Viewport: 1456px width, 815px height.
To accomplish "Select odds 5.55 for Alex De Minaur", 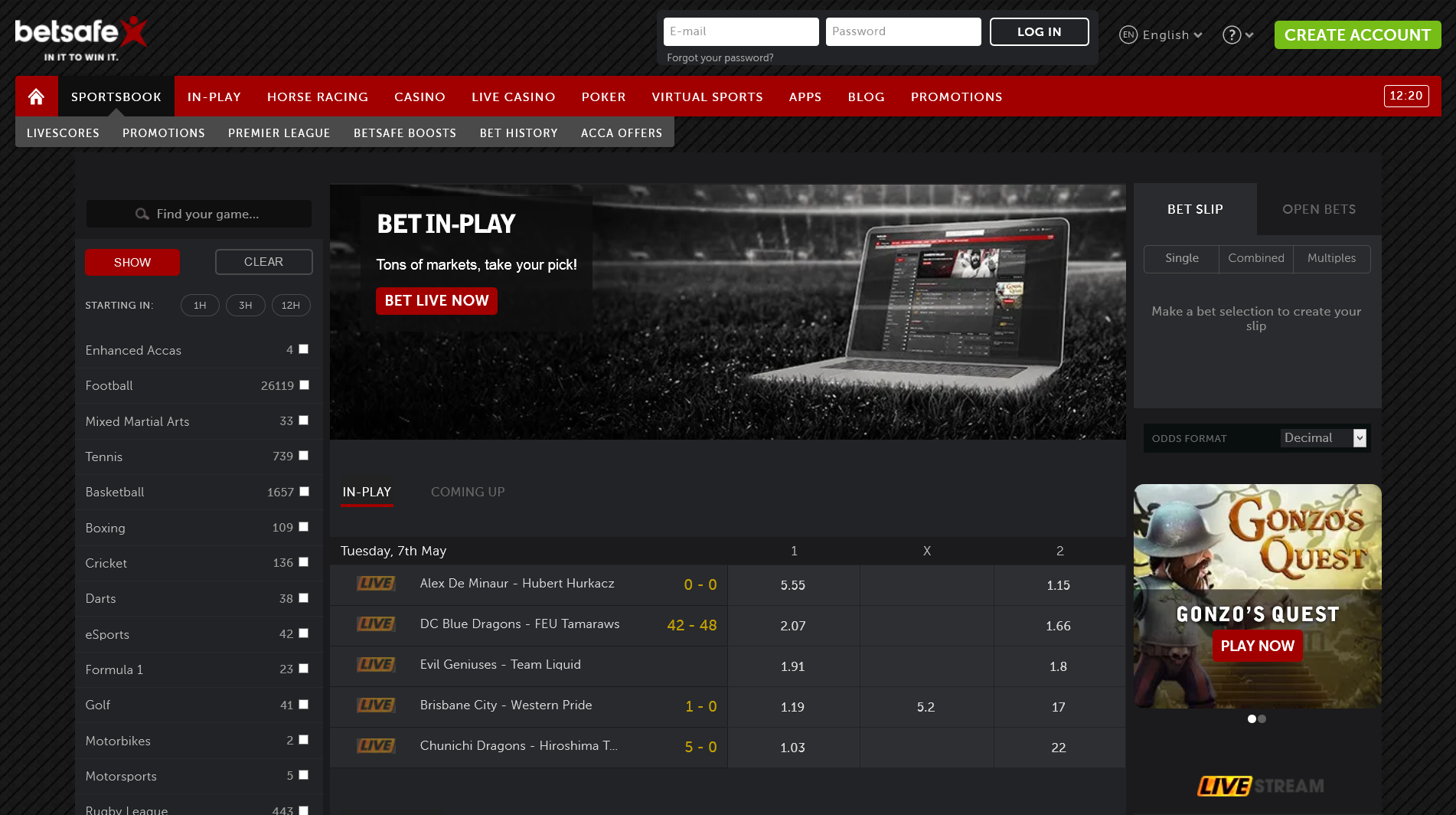I will [793, 585].
